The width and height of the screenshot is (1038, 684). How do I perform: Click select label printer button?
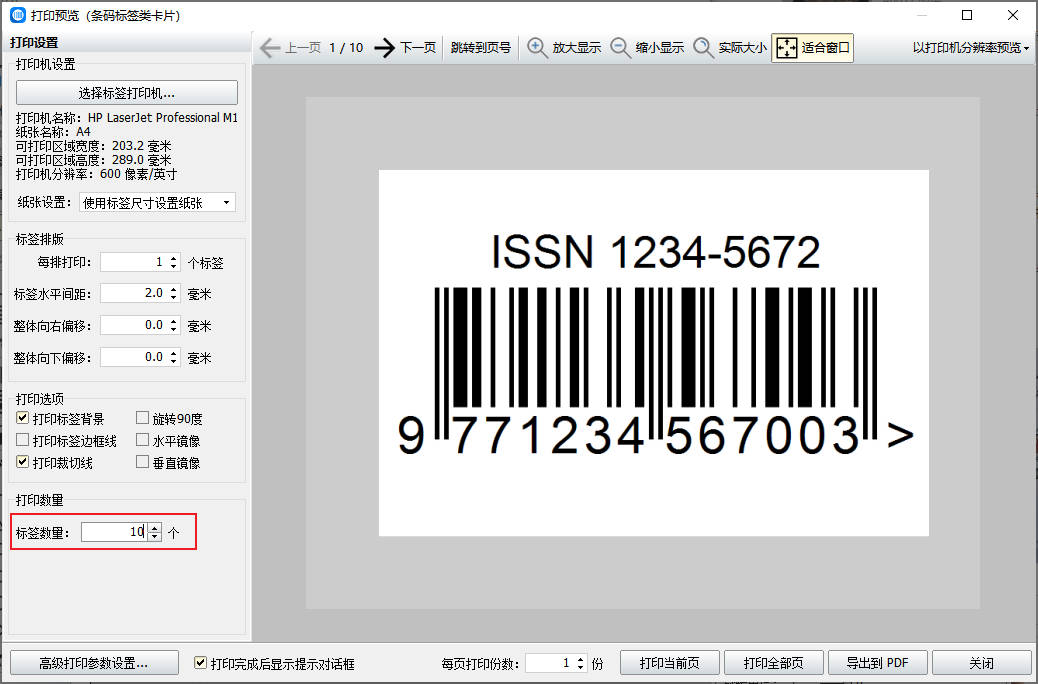126,93
